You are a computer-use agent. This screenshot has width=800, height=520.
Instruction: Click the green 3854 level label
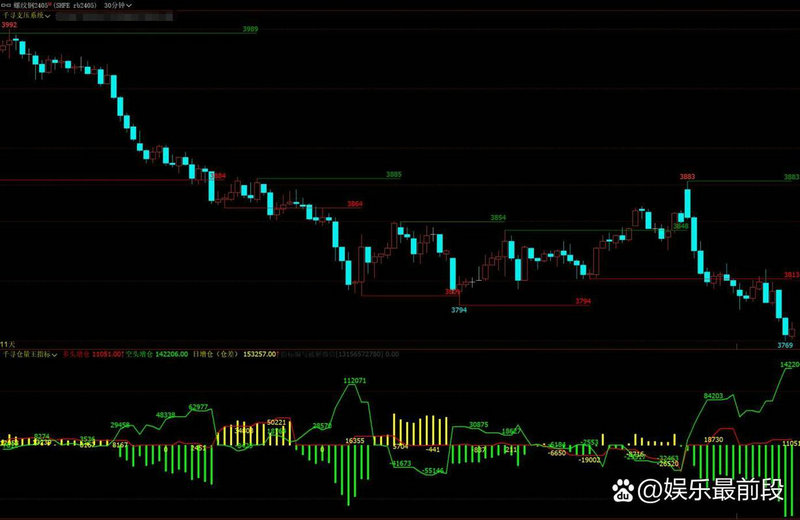pos(497,218)
